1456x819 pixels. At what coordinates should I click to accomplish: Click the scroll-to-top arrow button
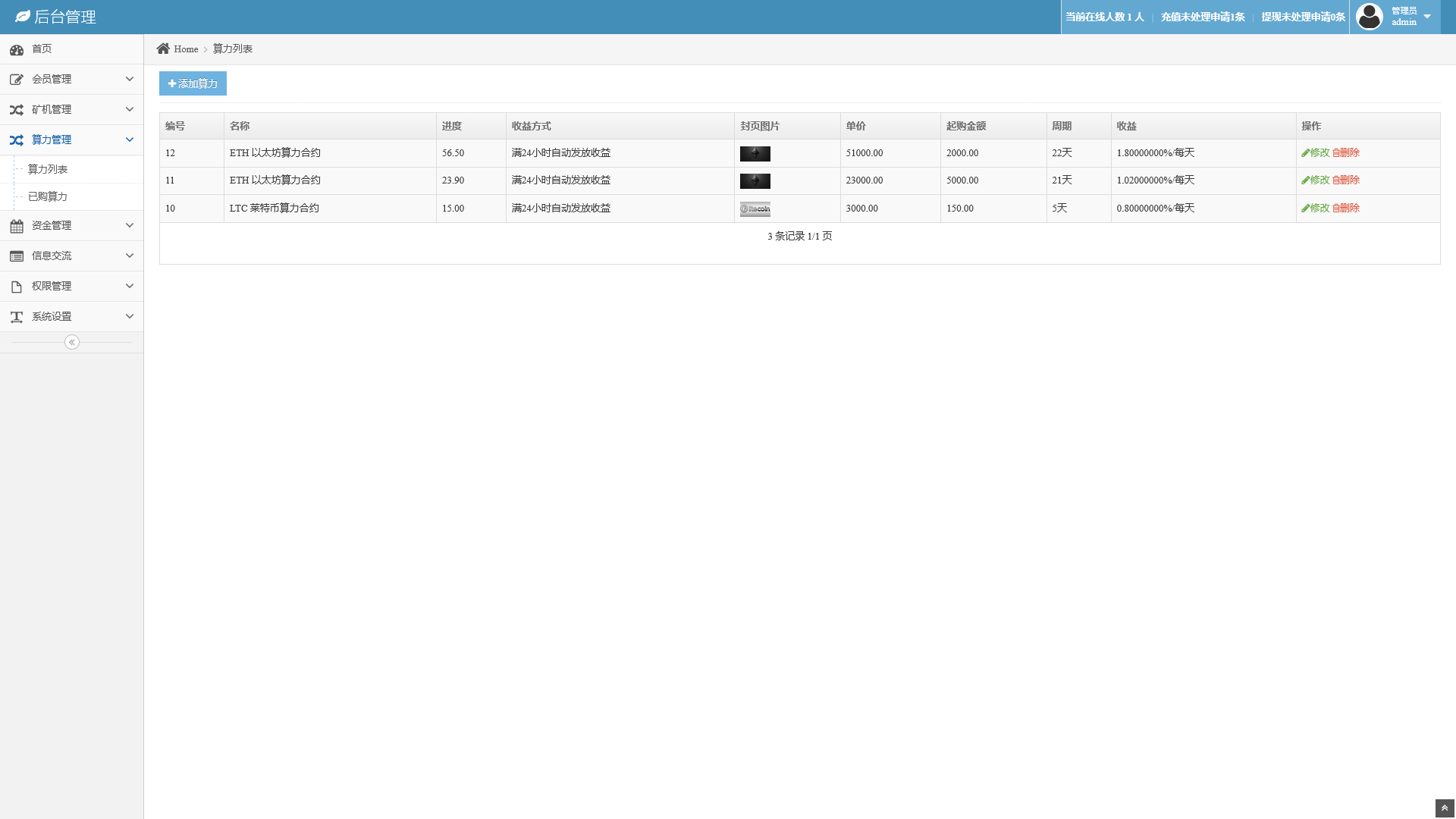pos(1445,808)
